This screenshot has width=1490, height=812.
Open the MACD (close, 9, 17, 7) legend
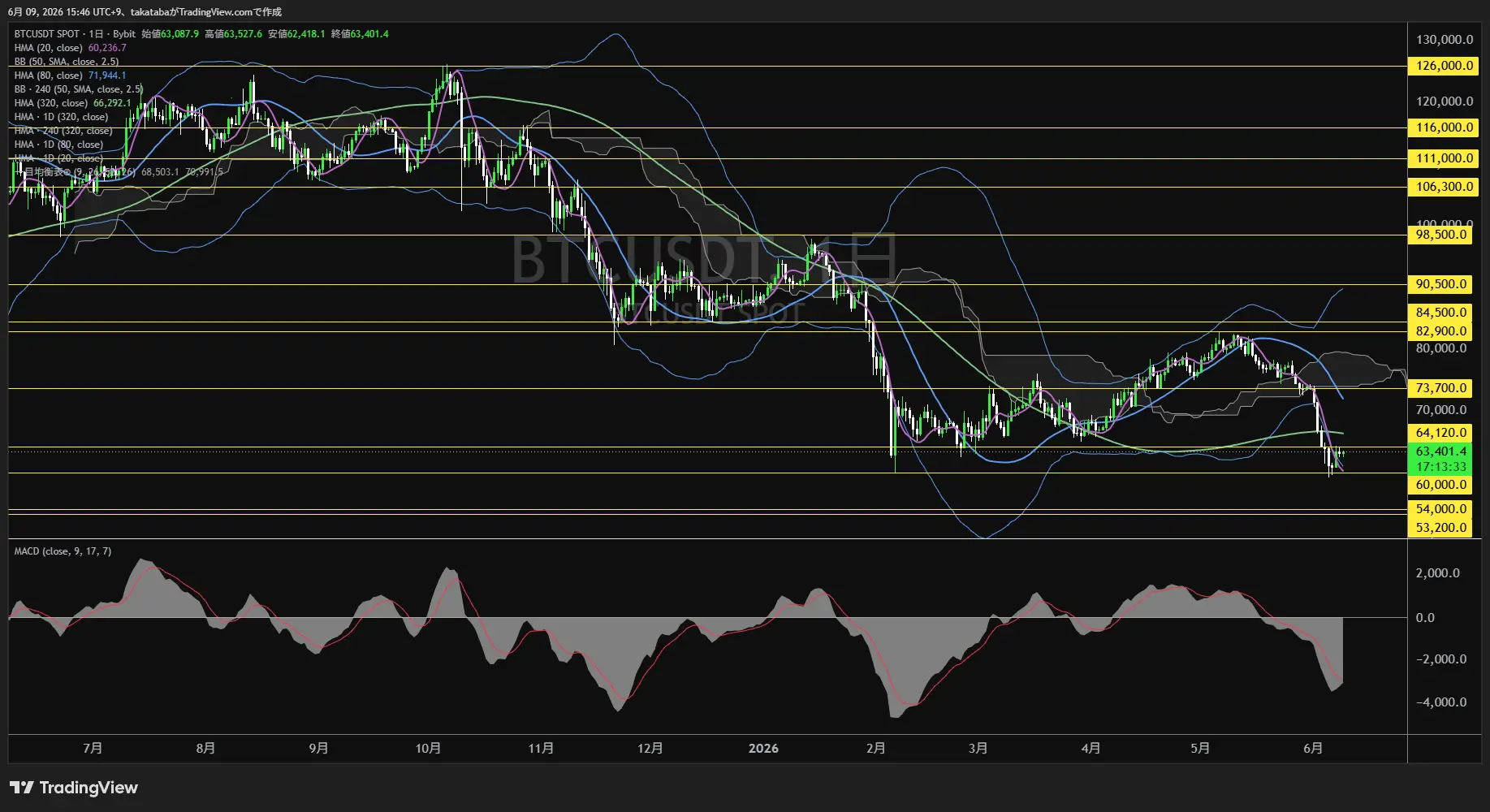(63, 551)
